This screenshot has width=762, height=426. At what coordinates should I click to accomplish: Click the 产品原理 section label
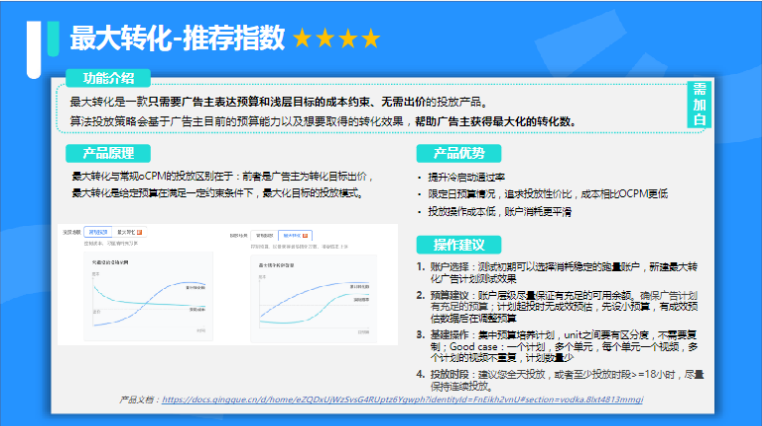click(108, 153)
